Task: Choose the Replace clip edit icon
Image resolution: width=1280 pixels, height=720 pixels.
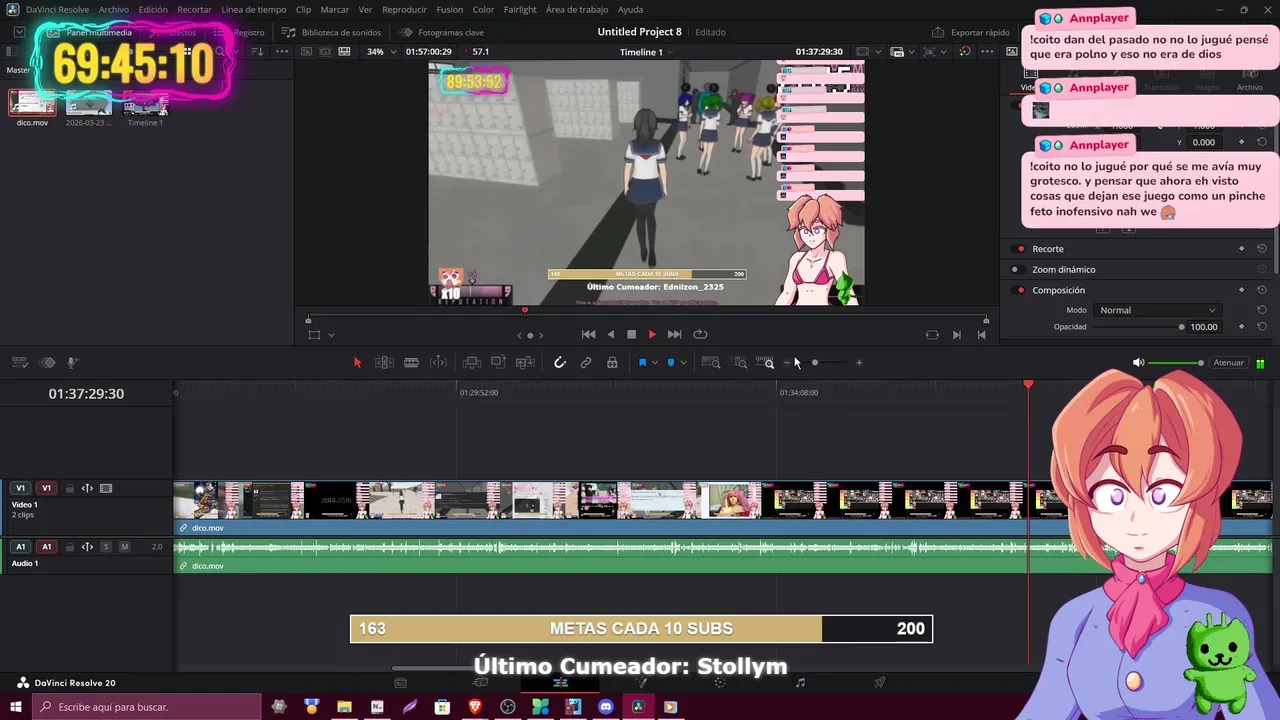Action: click(x=525, y=363)
